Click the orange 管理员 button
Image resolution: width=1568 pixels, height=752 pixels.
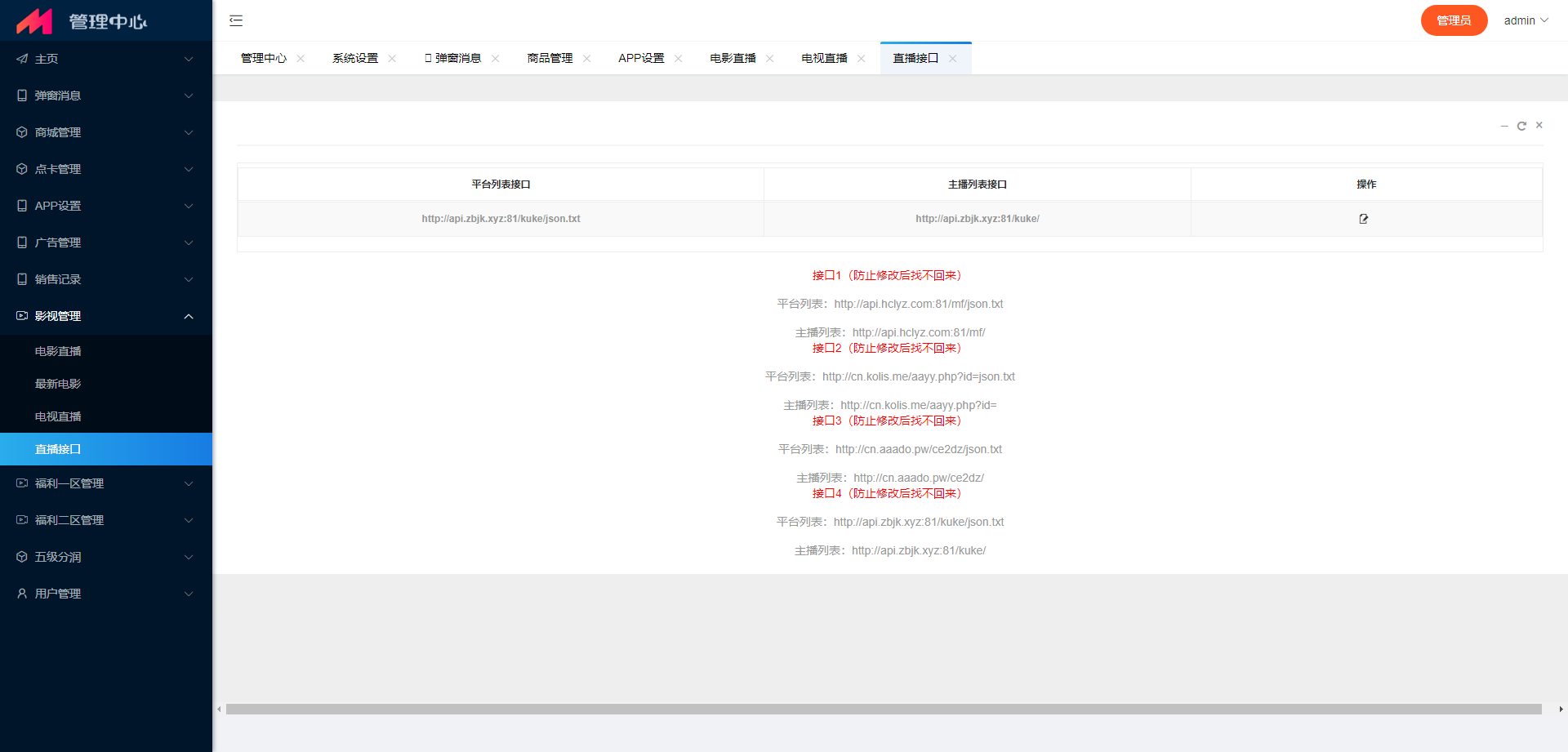pyautogui.click(x=1453, y=20)
